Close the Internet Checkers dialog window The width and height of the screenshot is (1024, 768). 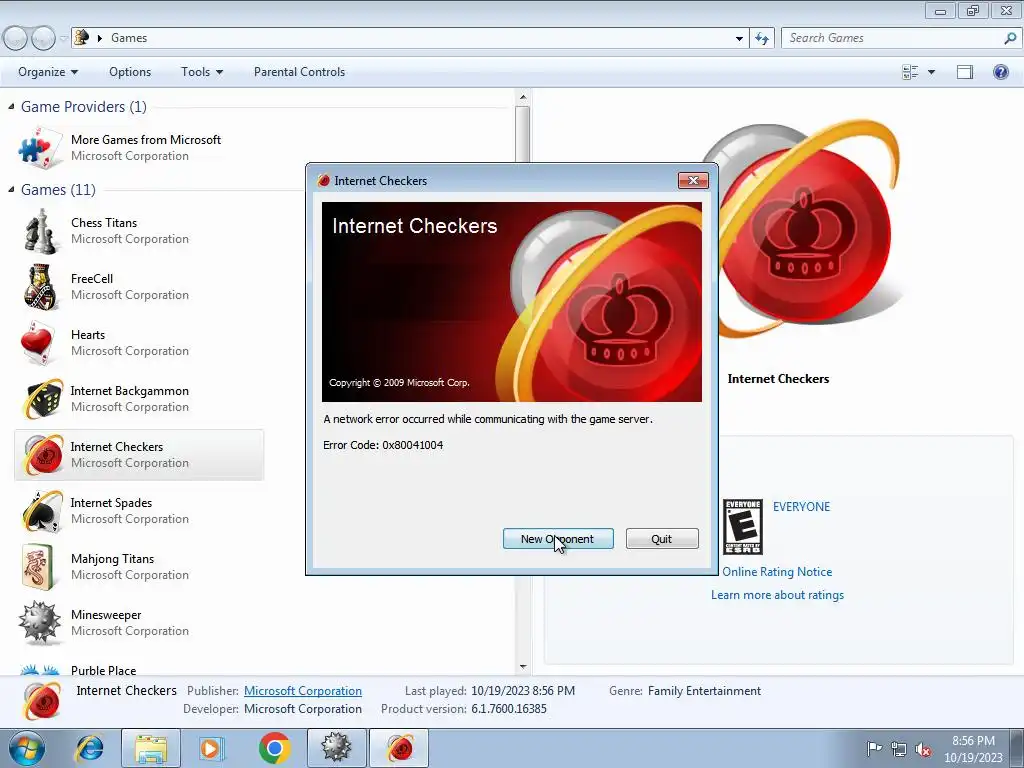point(693,181)
